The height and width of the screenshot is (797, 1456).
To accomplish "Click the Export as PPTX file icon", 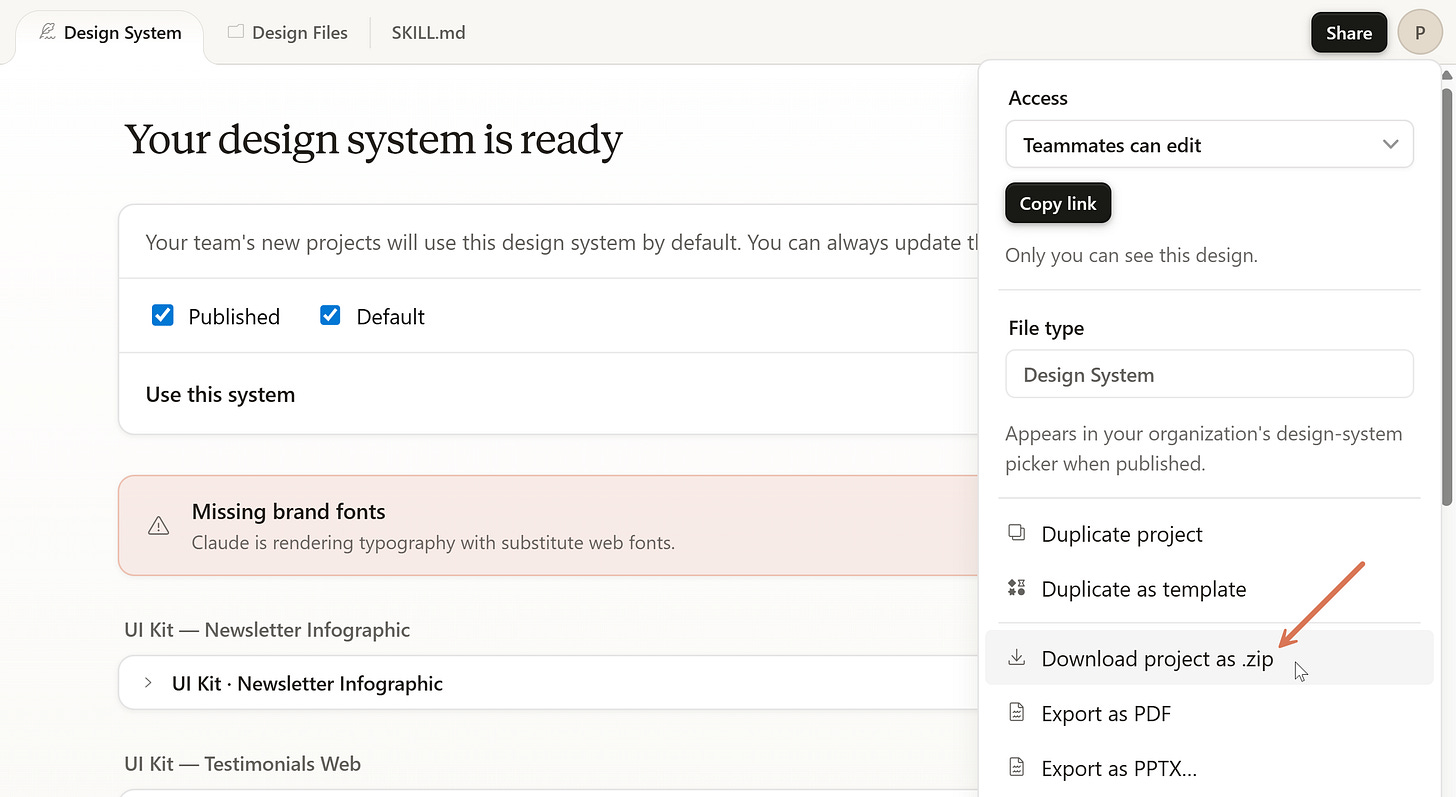I will 1017,767.
